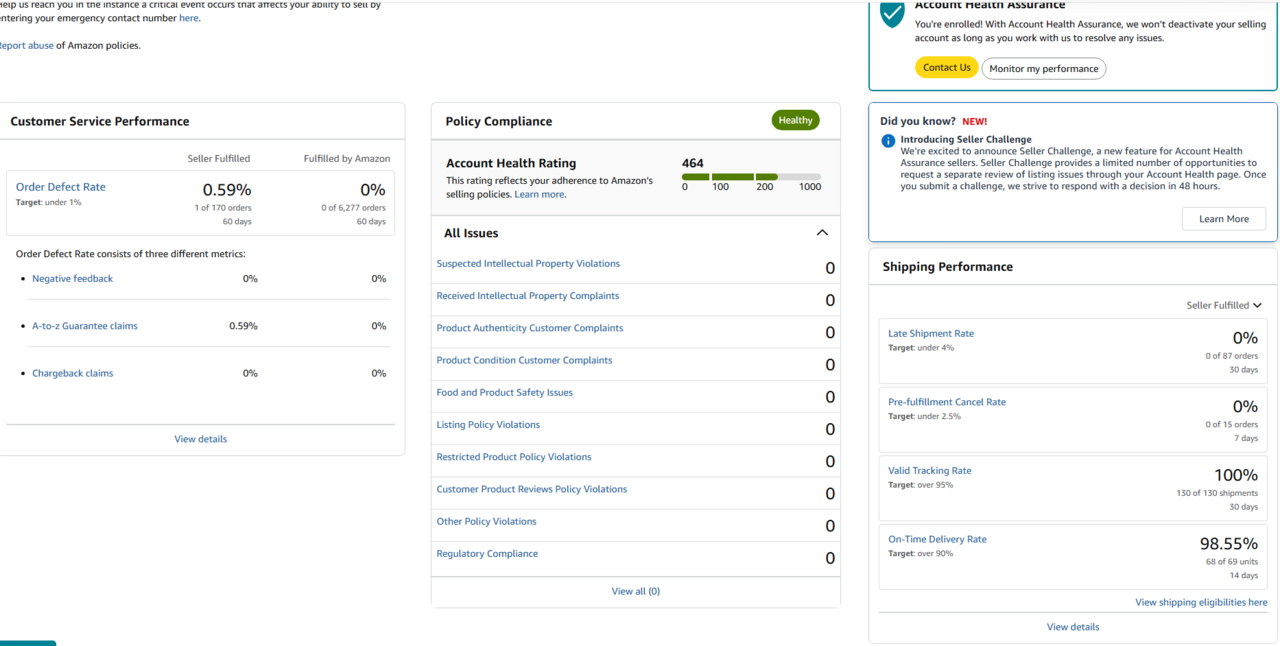Click the blue info icon beside Seller Challenge

(x=888, y=141)
